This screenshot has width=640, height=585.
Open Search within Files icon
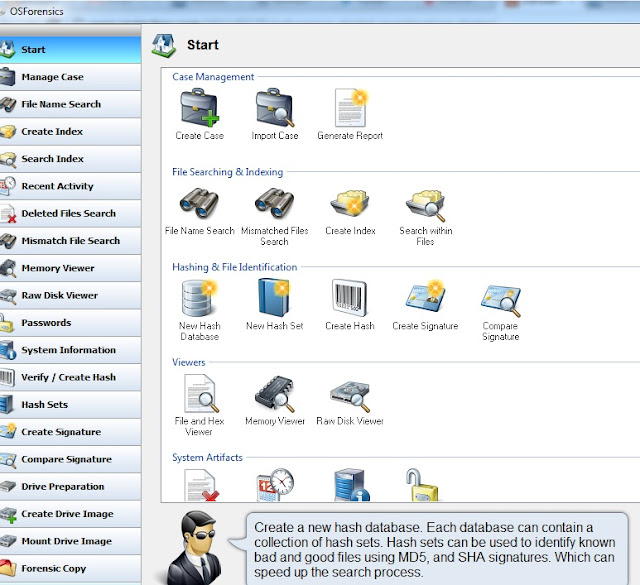[425, 204]
